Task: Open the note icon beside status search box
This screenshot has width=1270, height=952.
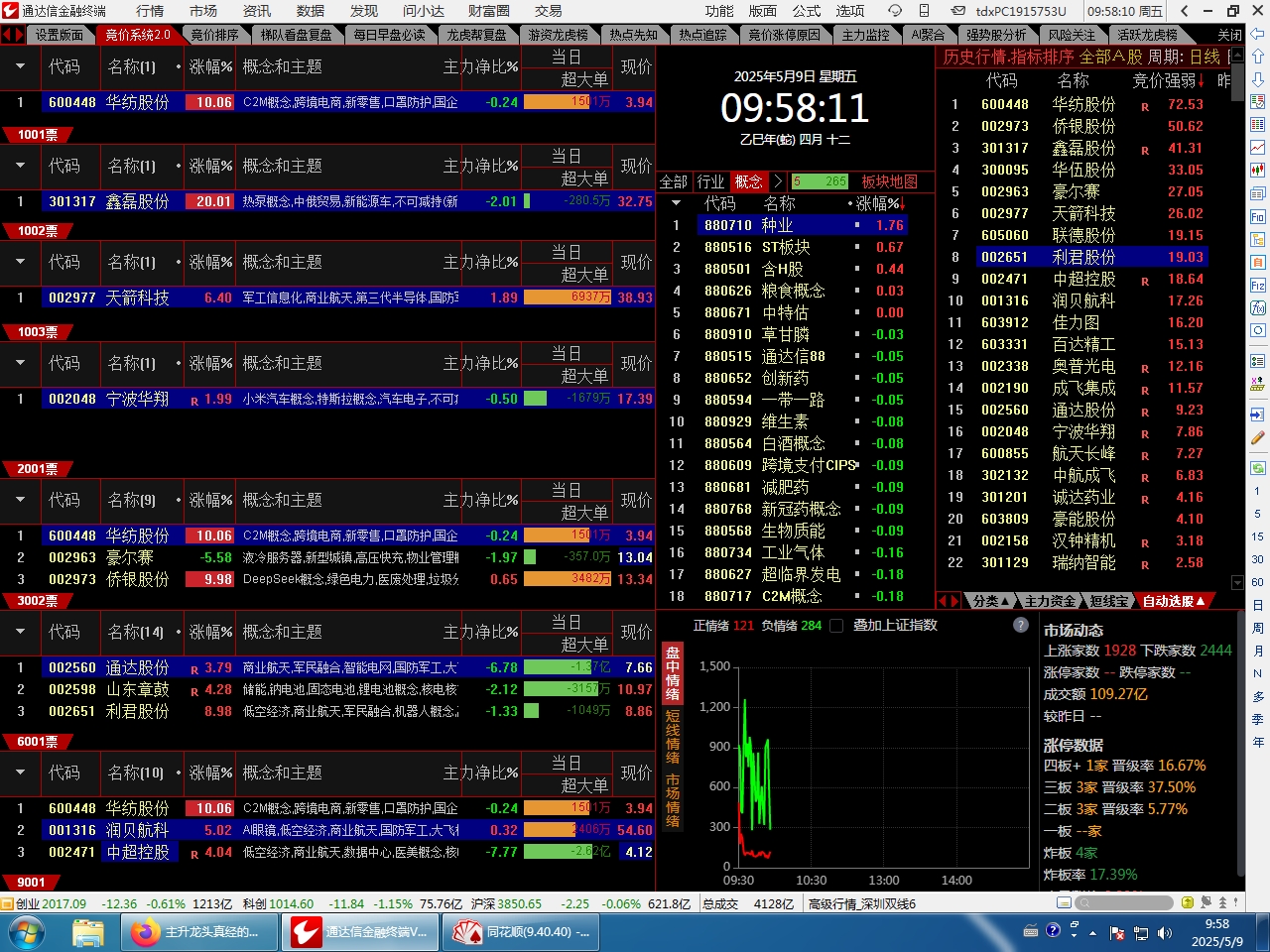Action: tap(1064, 902)
